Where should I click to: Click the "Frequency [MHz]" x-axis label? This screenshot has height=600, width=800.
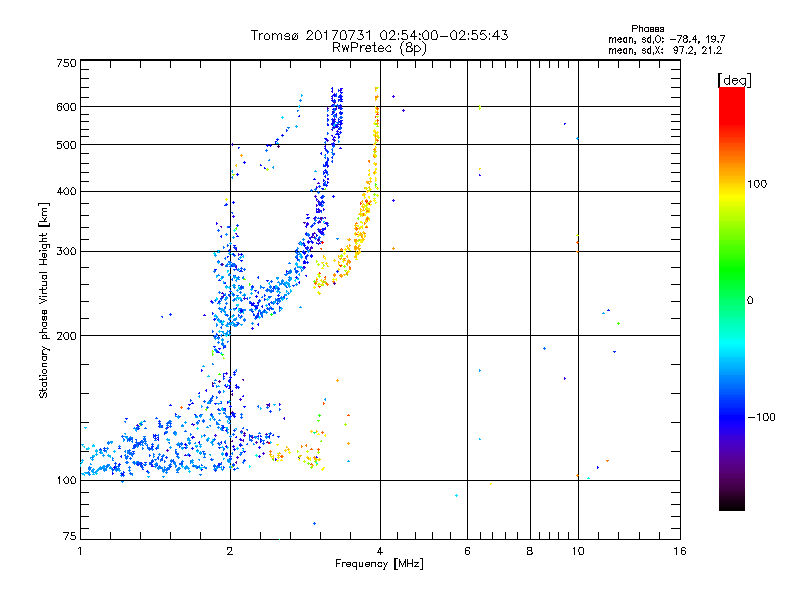[x=379, y=564]
